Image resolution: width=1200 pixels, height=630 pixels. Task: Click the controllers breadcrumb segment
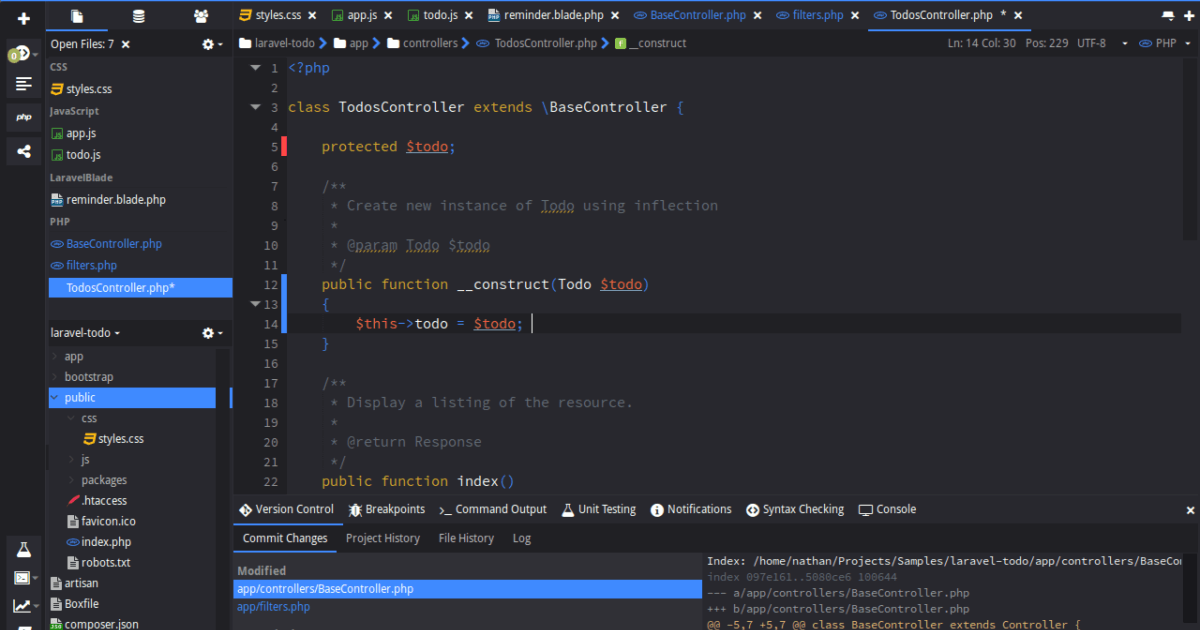coord(423,44)
